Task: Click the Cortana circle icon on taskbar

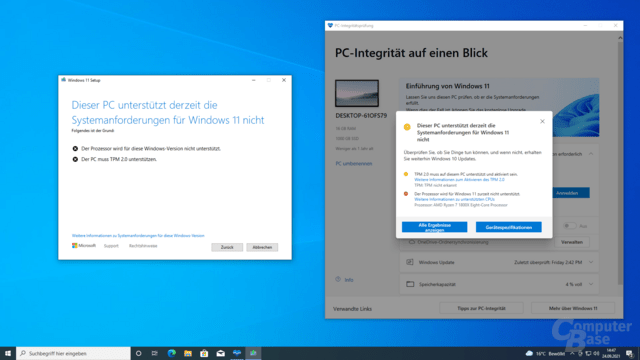Action: point(138,353)
